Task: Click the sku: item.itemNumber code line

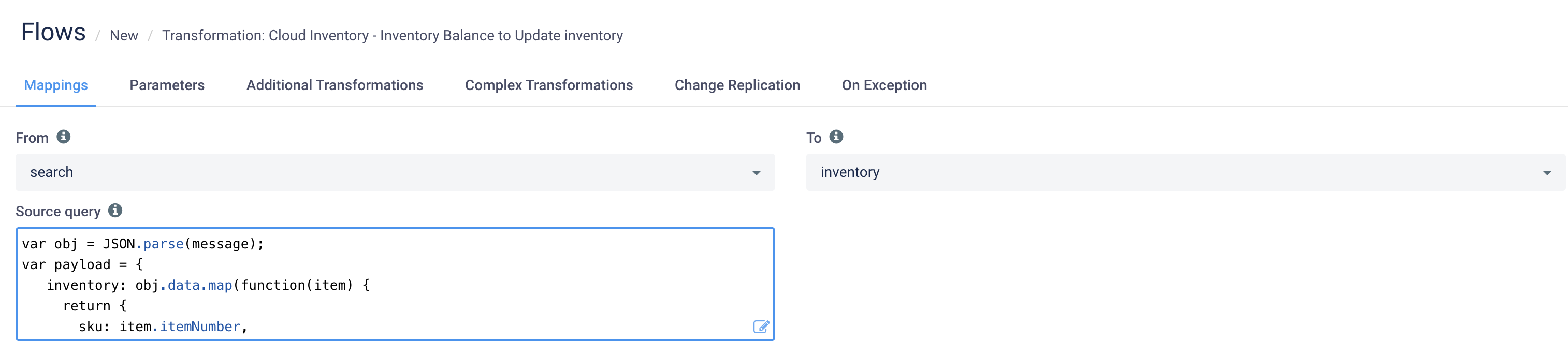Action: (163, 327)
